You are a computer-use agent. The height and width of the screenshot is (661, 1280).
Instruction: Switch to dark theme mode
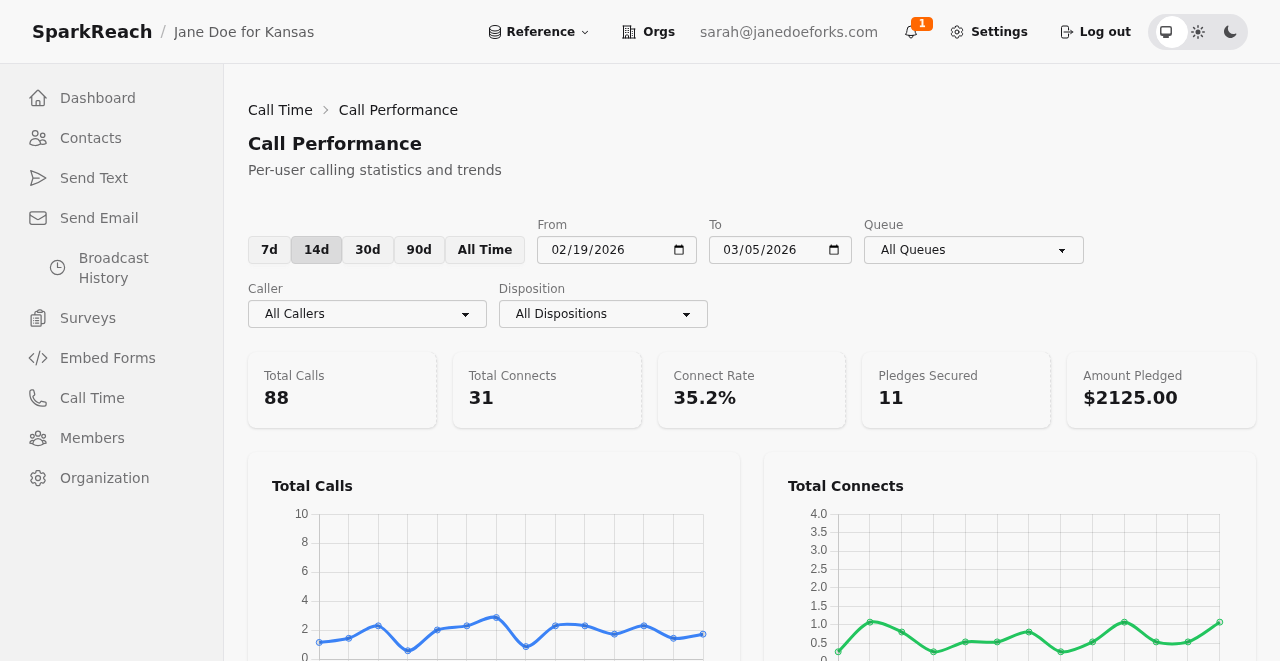pyautogui.click(x=1230, y=32)
